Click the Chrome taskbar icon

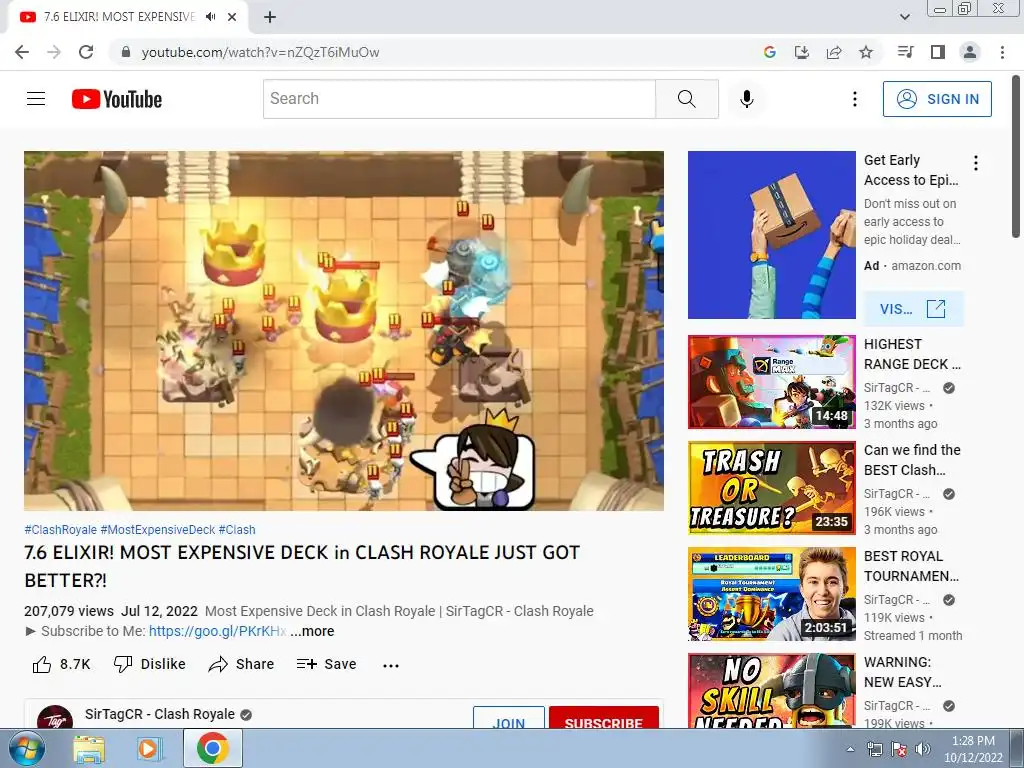213,748
